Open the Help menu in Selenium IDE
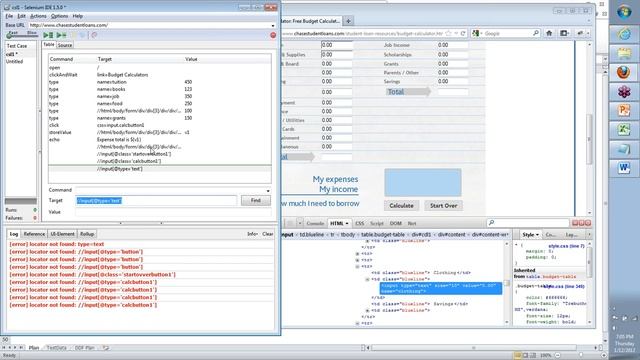 pos(78,16)
